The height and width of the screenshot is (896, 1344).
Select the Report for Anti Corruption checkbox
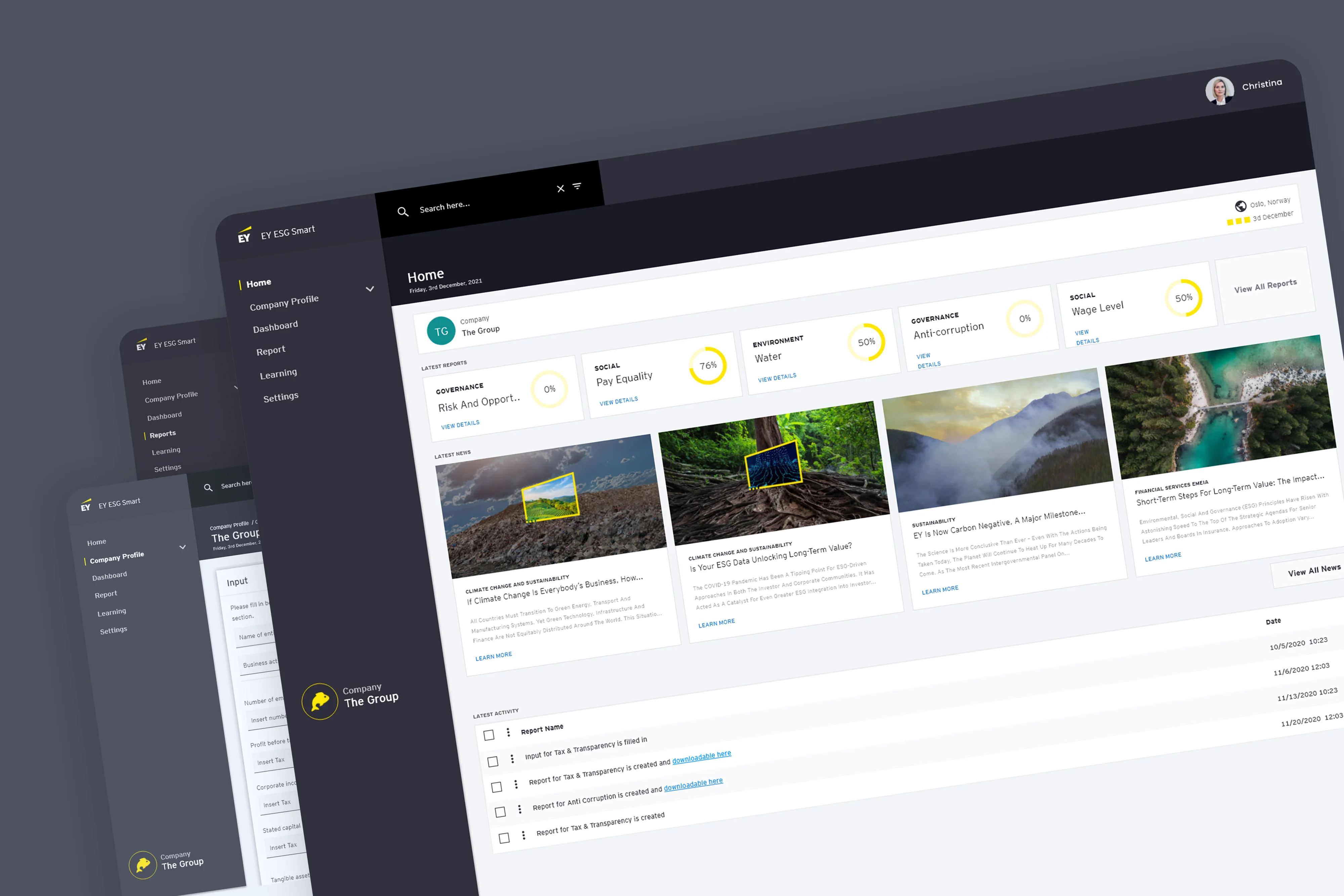500,812
